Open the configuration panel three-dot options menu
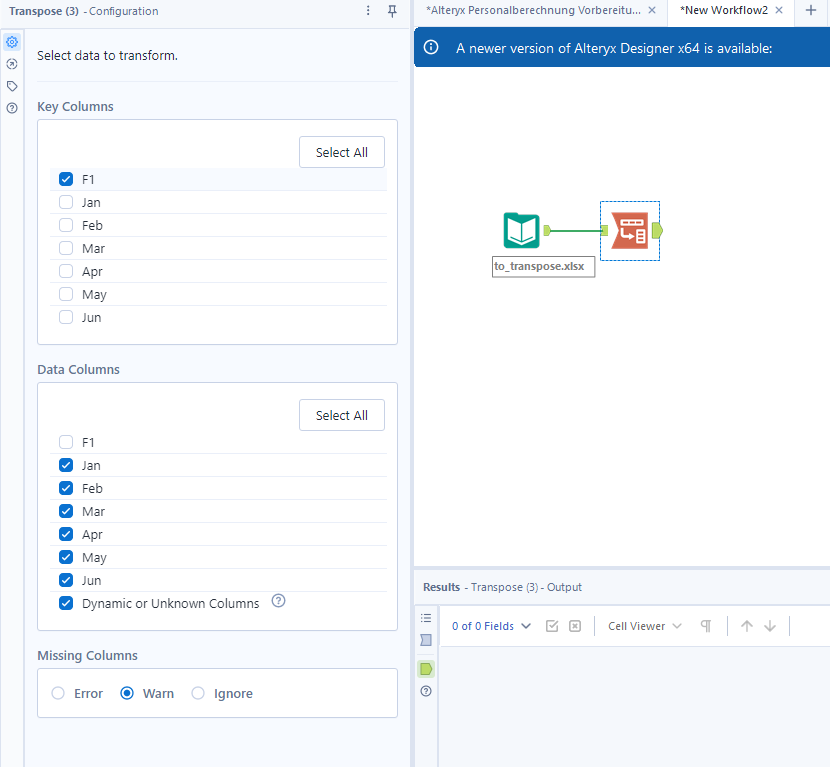 [x=368, y=11]
